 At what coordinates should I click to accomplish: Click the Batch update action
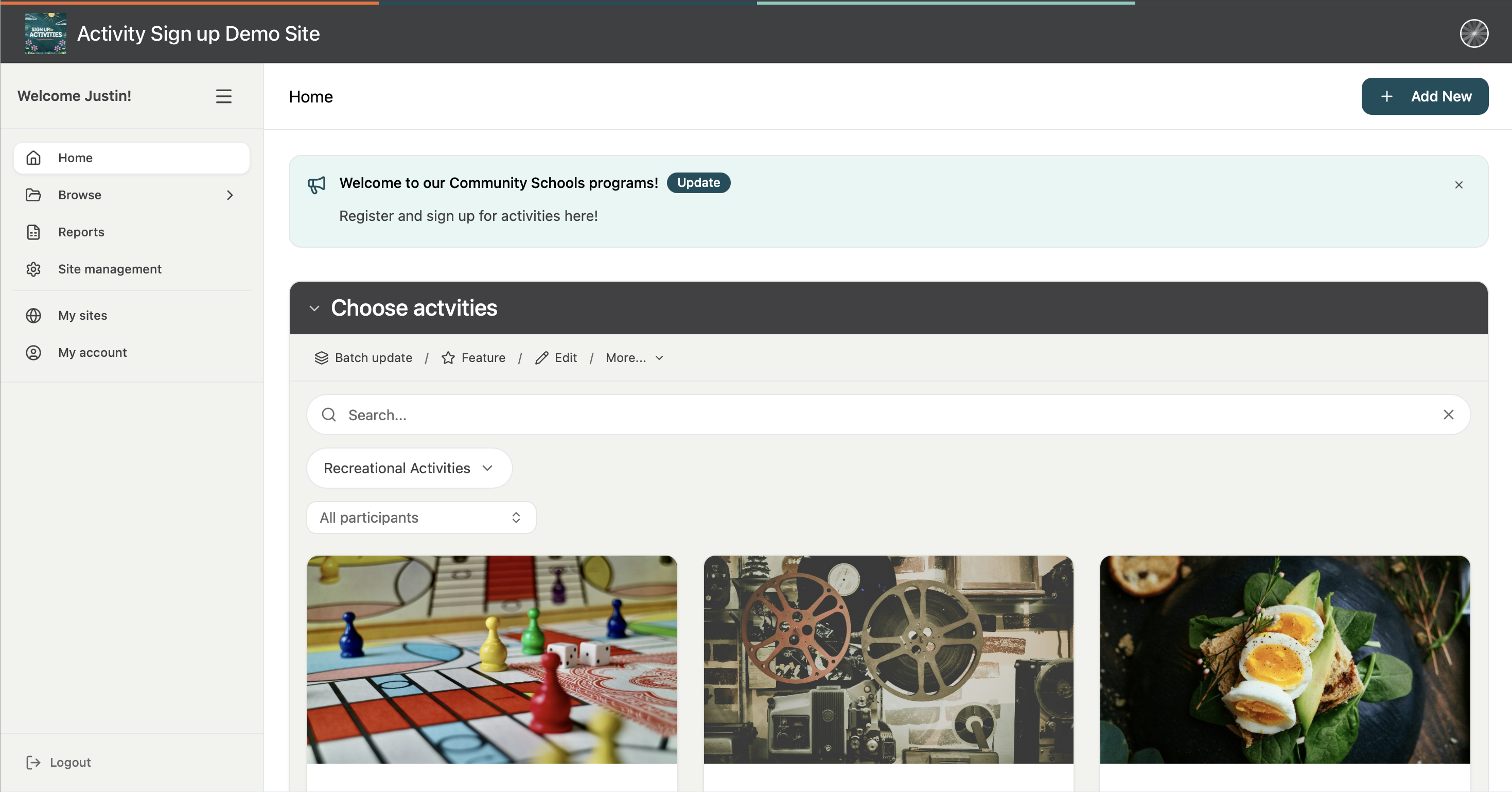[363, 358]
